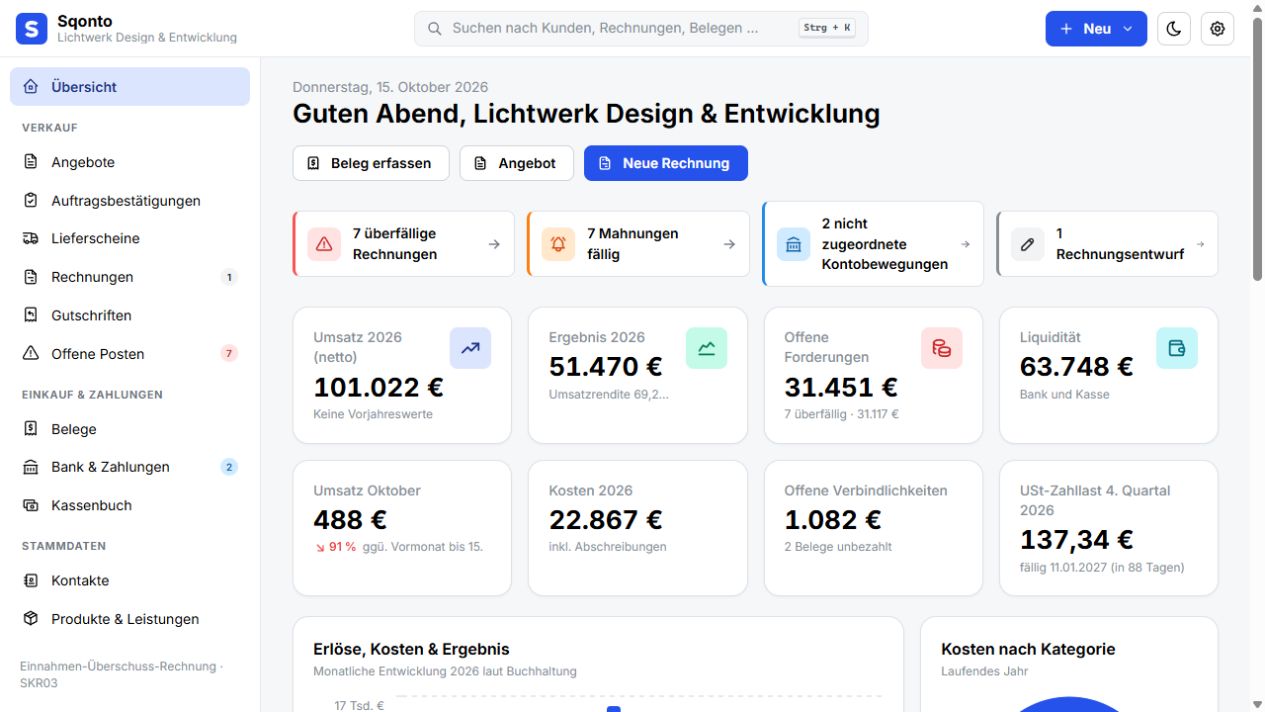Click the red warning icon on überfällige Rechnungen
1265x712 pixels.
point(324,244)
